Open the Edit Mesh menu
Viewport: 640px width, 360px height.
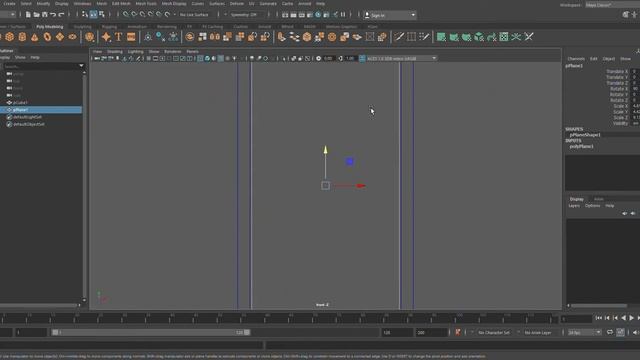point(121,4)
